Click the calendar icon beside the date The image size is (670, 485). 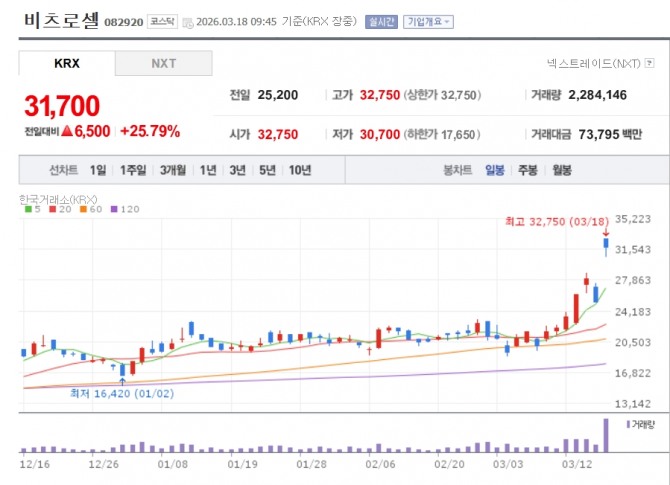click(x=188, y=23)
